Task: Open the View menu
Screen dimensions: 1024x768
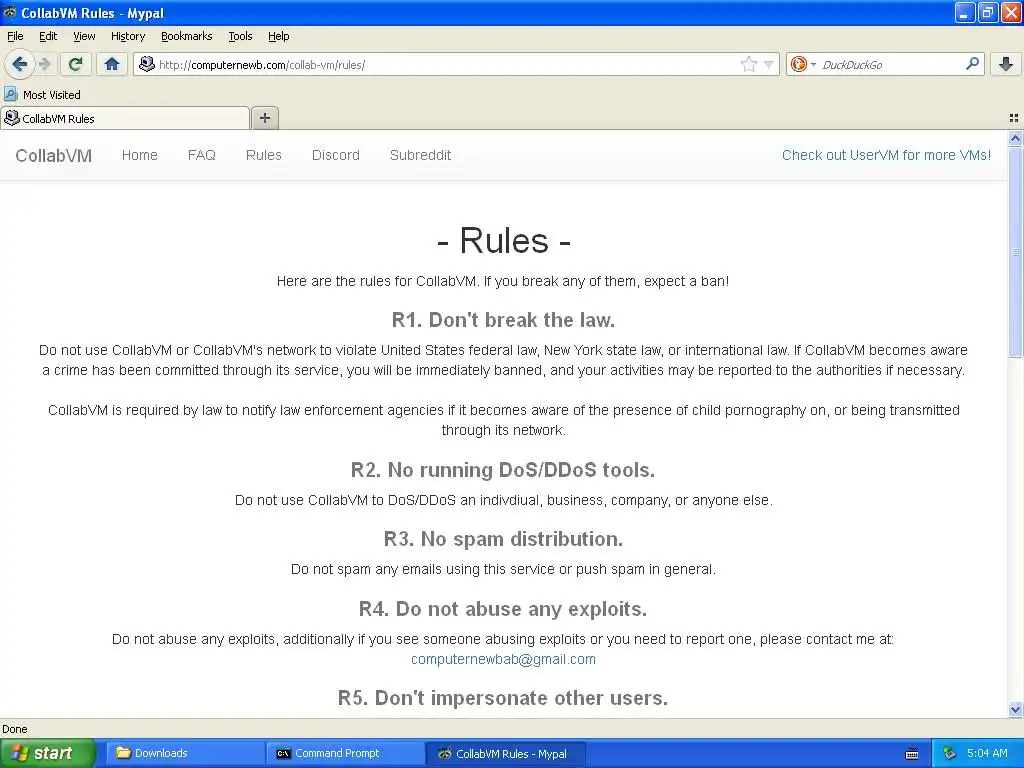Action: coord(84,36)
